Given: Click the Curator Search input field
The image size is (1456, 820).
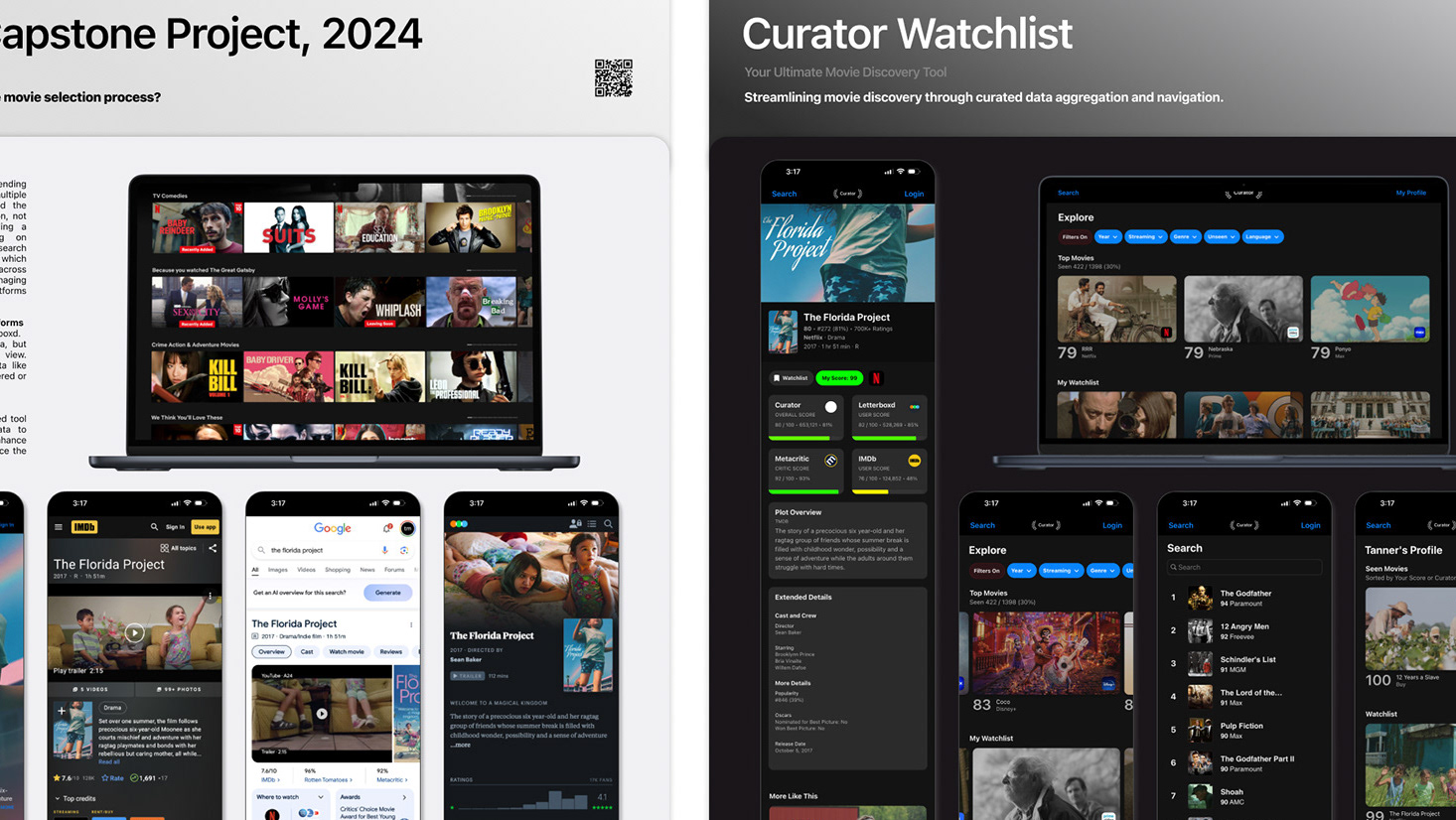Looking at the screenshot, I should (1244, 568).
